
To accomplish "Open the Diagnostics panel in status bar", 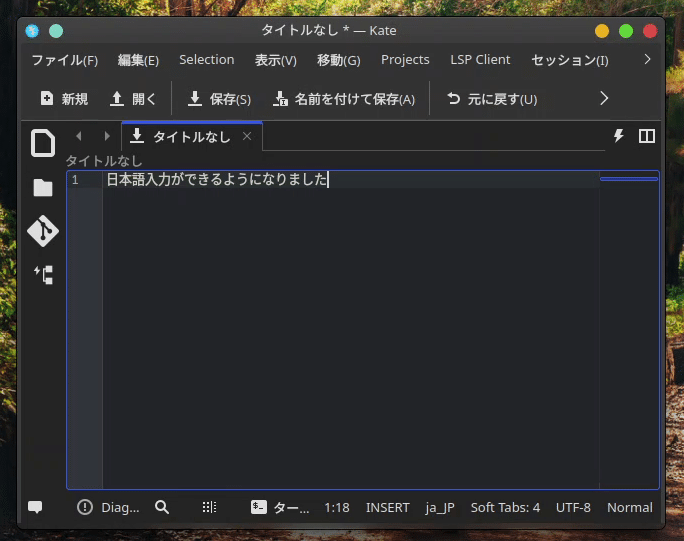I will point(108,507).
